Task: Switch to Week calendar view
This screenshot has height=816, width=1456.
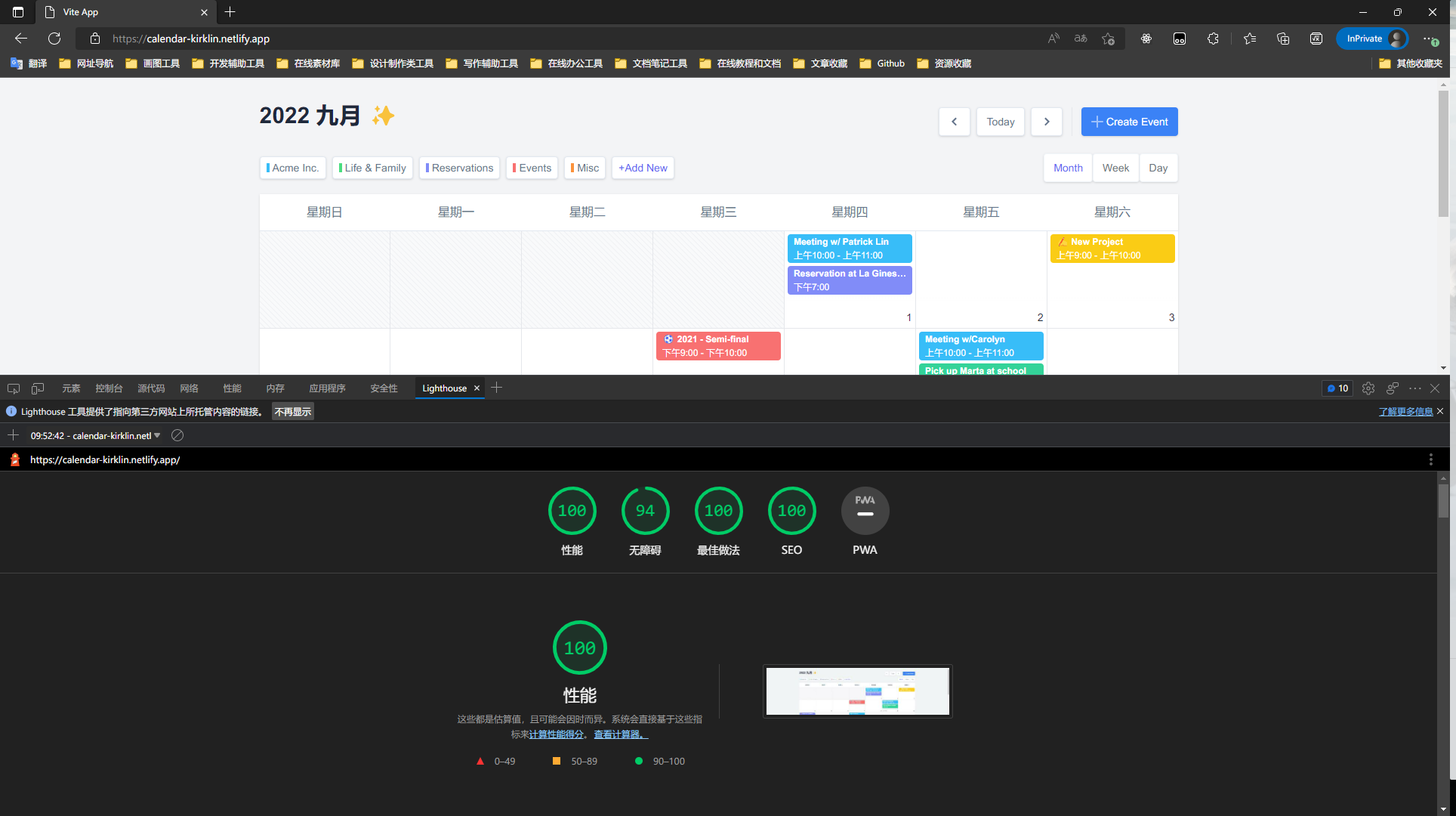Action: (1115, 168)
